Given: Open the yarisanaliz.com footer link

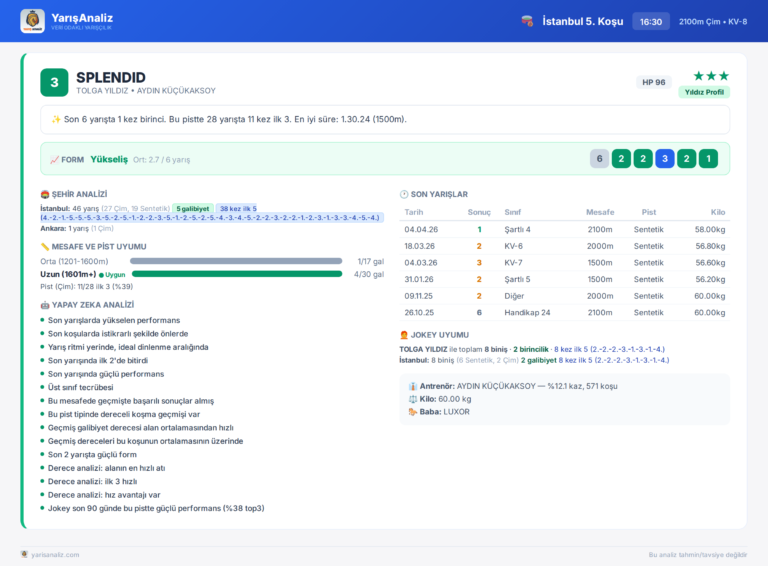Looking at the screenshot, I should point(55,555).
